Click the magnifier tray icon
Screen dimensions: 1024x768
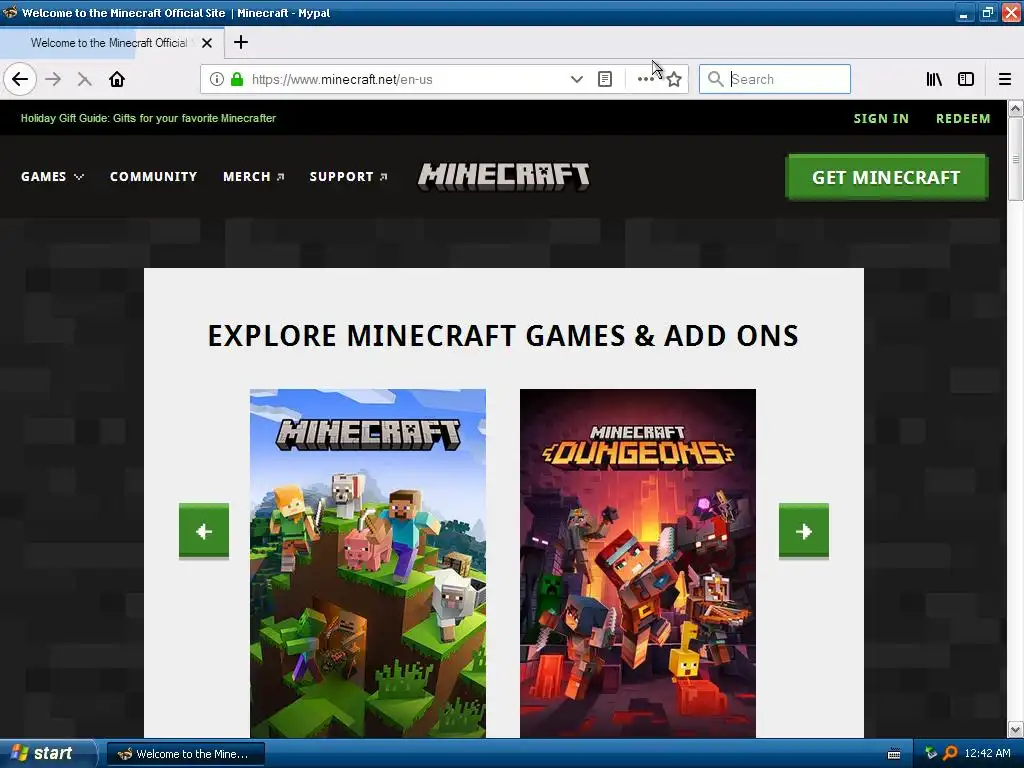950,753
